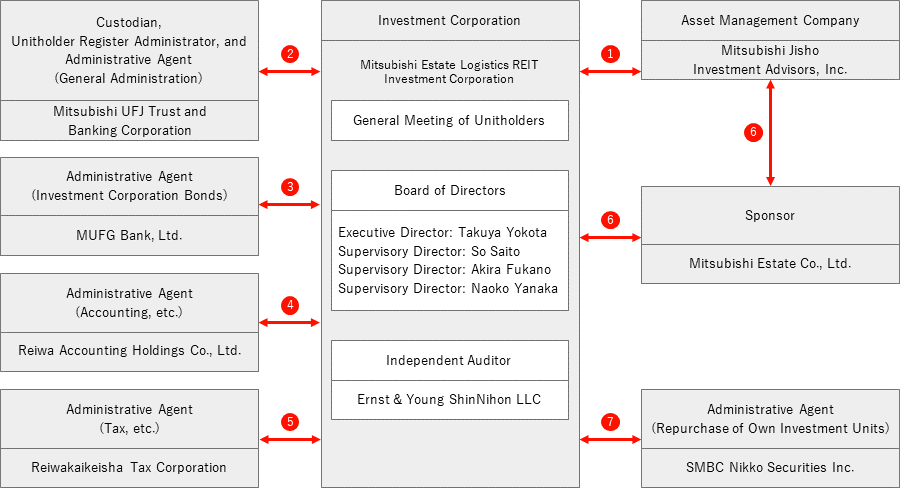
Task: Click the SMBC Nikko Securities Inc. box
Action: pos(770,468)
